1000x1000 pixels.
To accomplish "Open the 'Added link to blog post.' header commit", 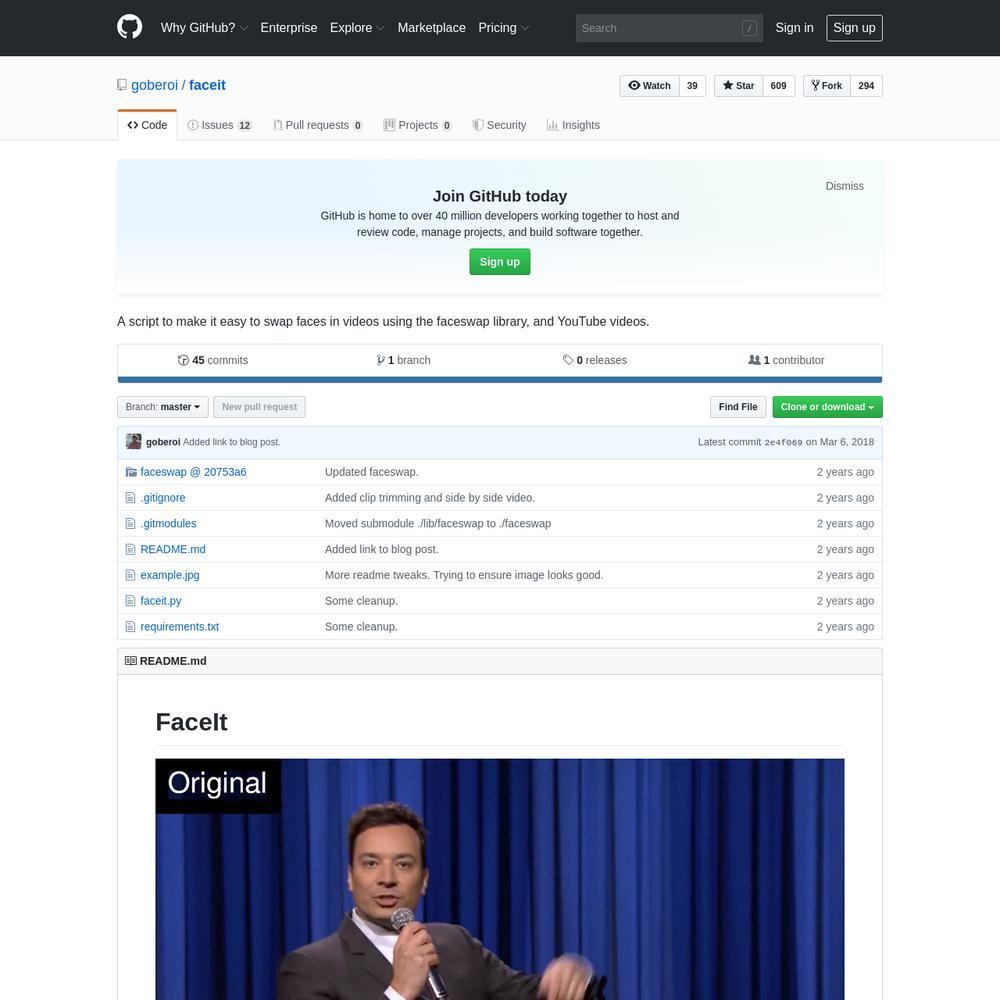I will click(232, 442).
